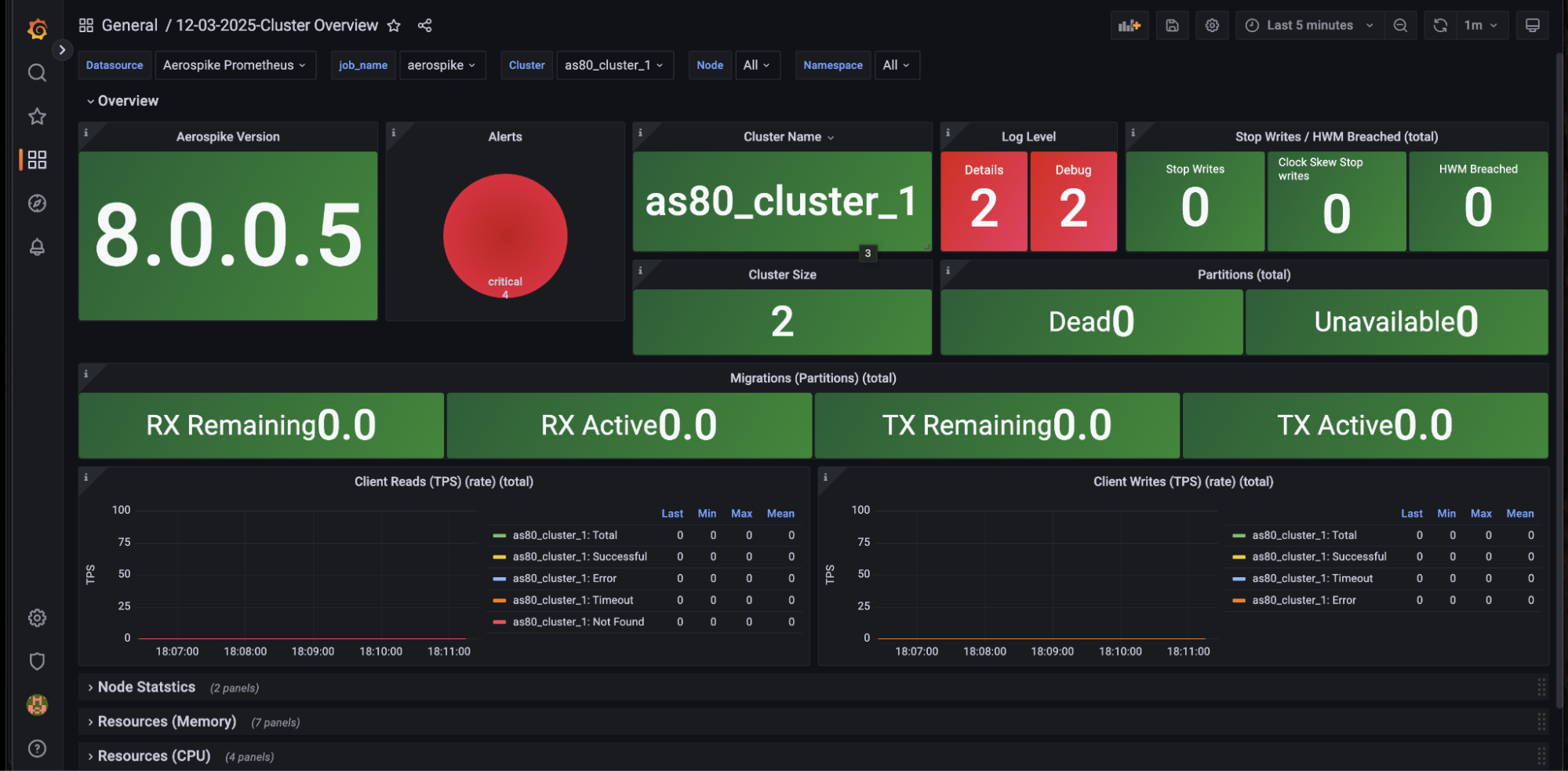Sort Client Writes legend by Last
The image size is (1568, 771).
tap(1412, 514)
